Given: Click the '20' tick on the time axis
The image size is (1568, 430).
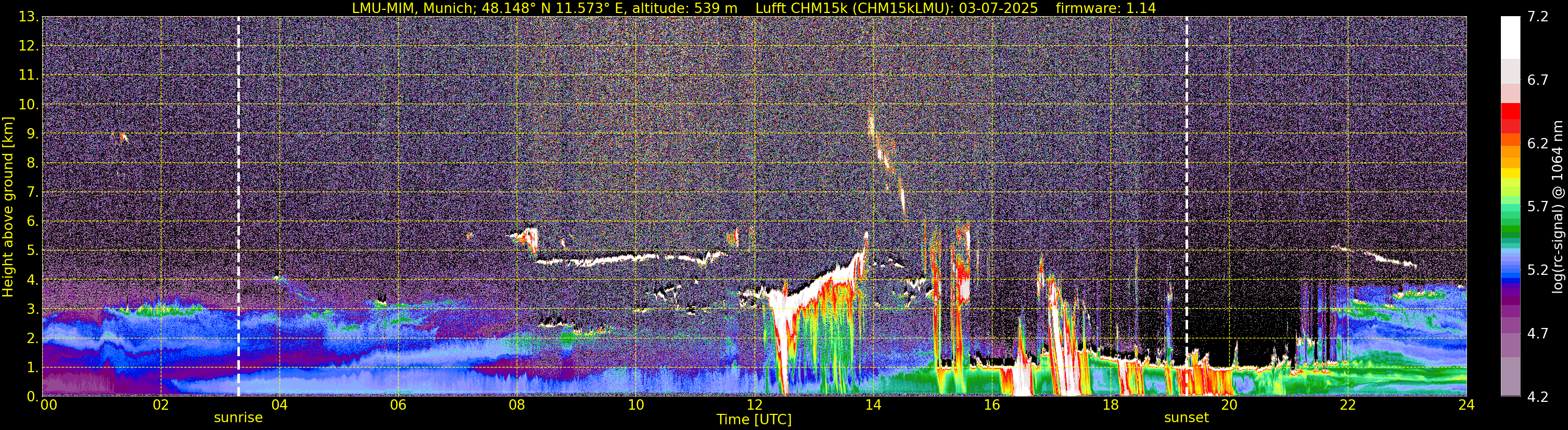Looking at the screenshot, I should click(1229, 405).
